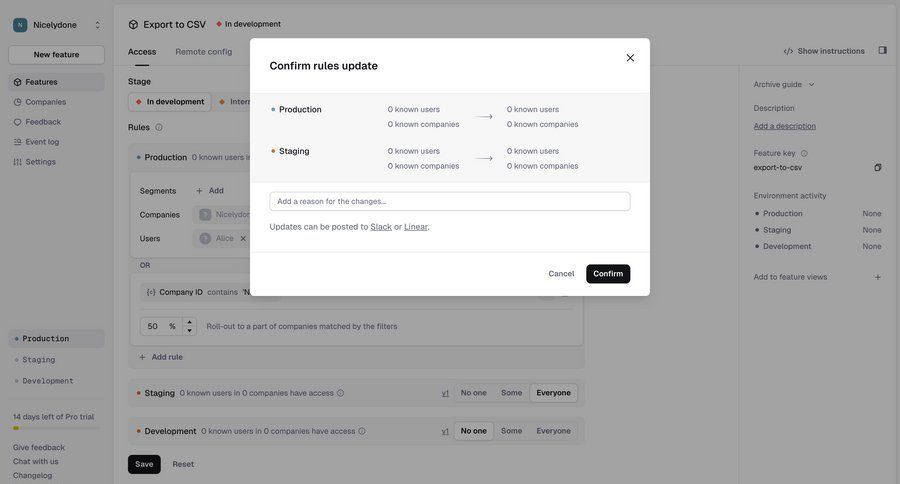
Task: Click the Feedback speech icon
Action: 17,122
